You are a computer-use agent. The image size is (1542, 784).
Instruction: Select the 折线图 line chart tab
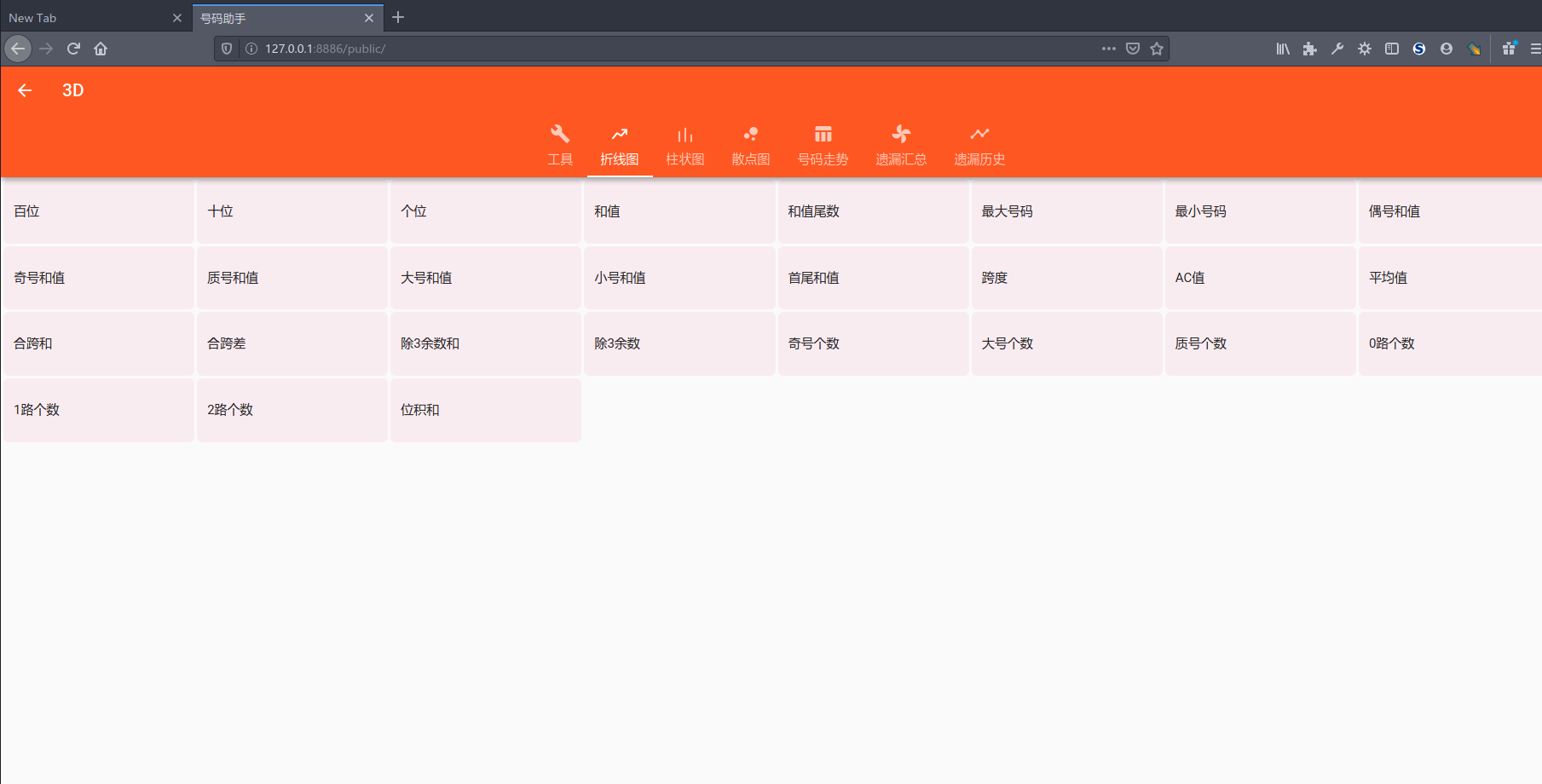click(620, 146)
